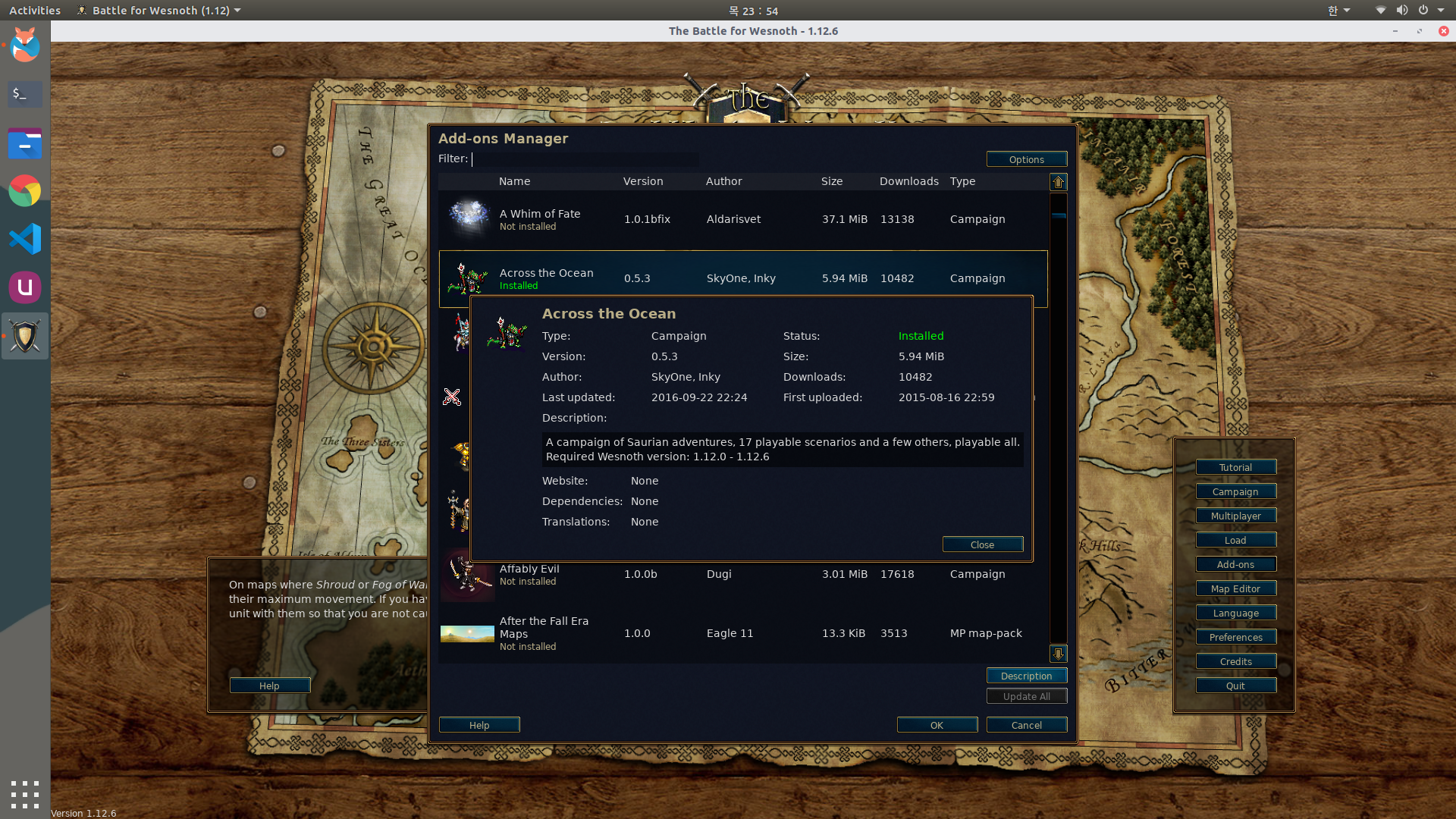Image resolution: width=1456 pixels, height=819 pixels.
Task: Open Help in the Add-ons Manager
Action: pyautogui.click(x=479, y=725)
